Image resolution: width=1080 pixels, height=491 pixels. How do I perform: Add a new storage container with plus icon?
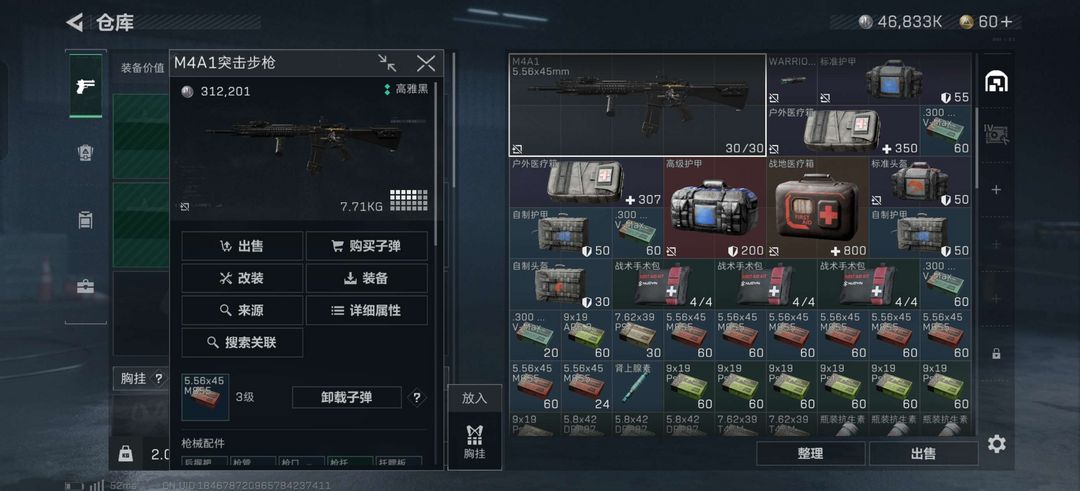pos(996,189)
